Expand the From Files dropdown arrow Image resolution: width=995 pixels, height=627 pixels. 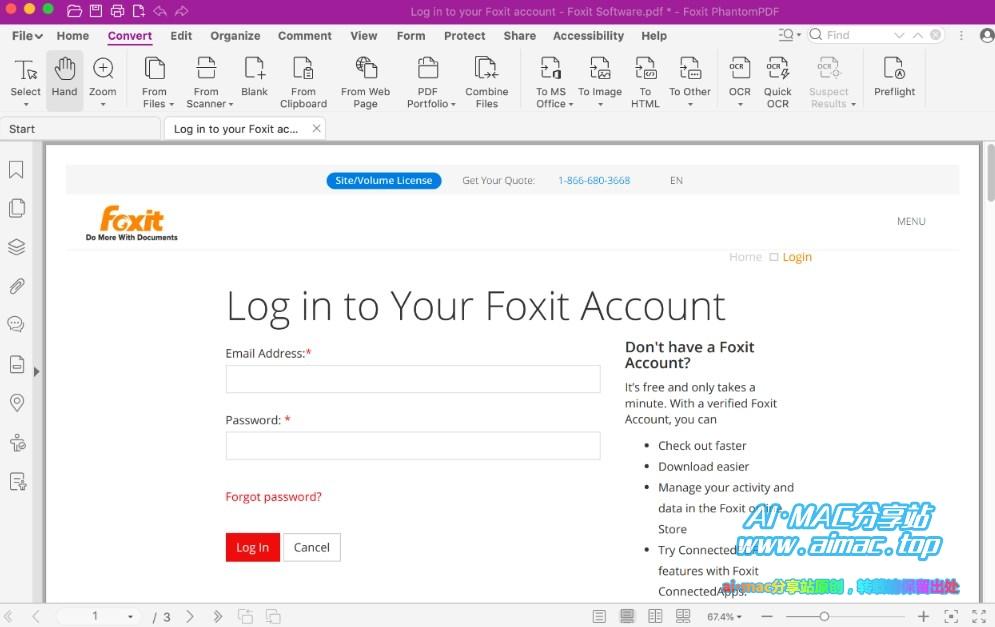click(x=171, y=104)
